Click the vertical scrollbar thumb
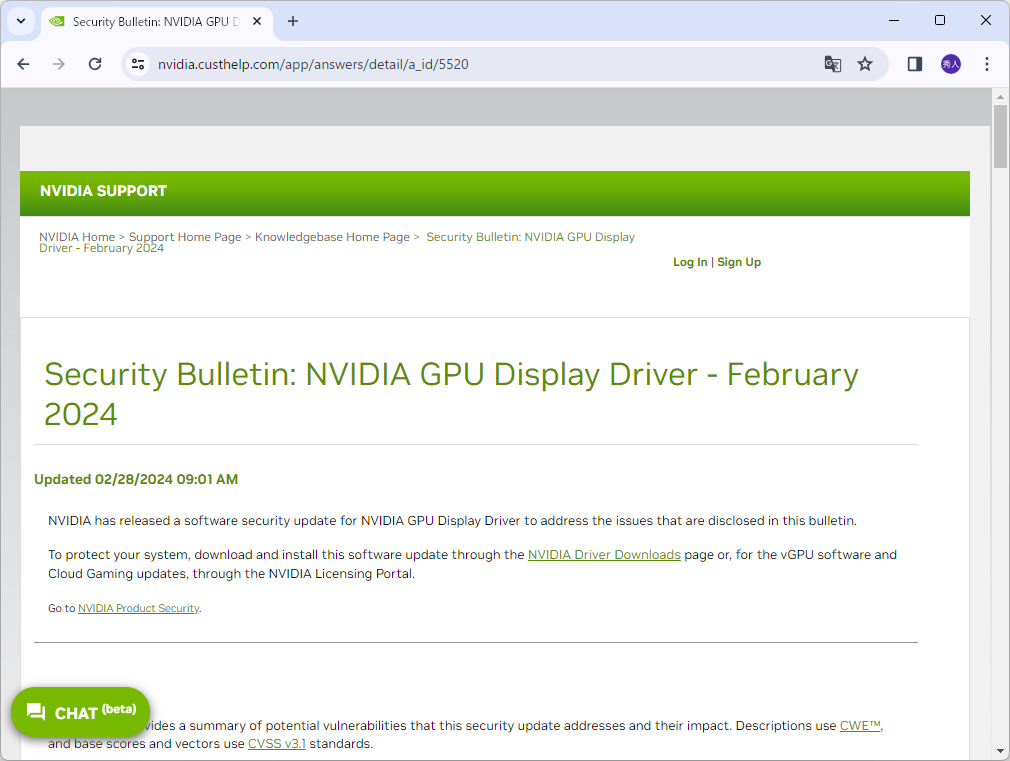1010x761 pixels. point(1000,137)
